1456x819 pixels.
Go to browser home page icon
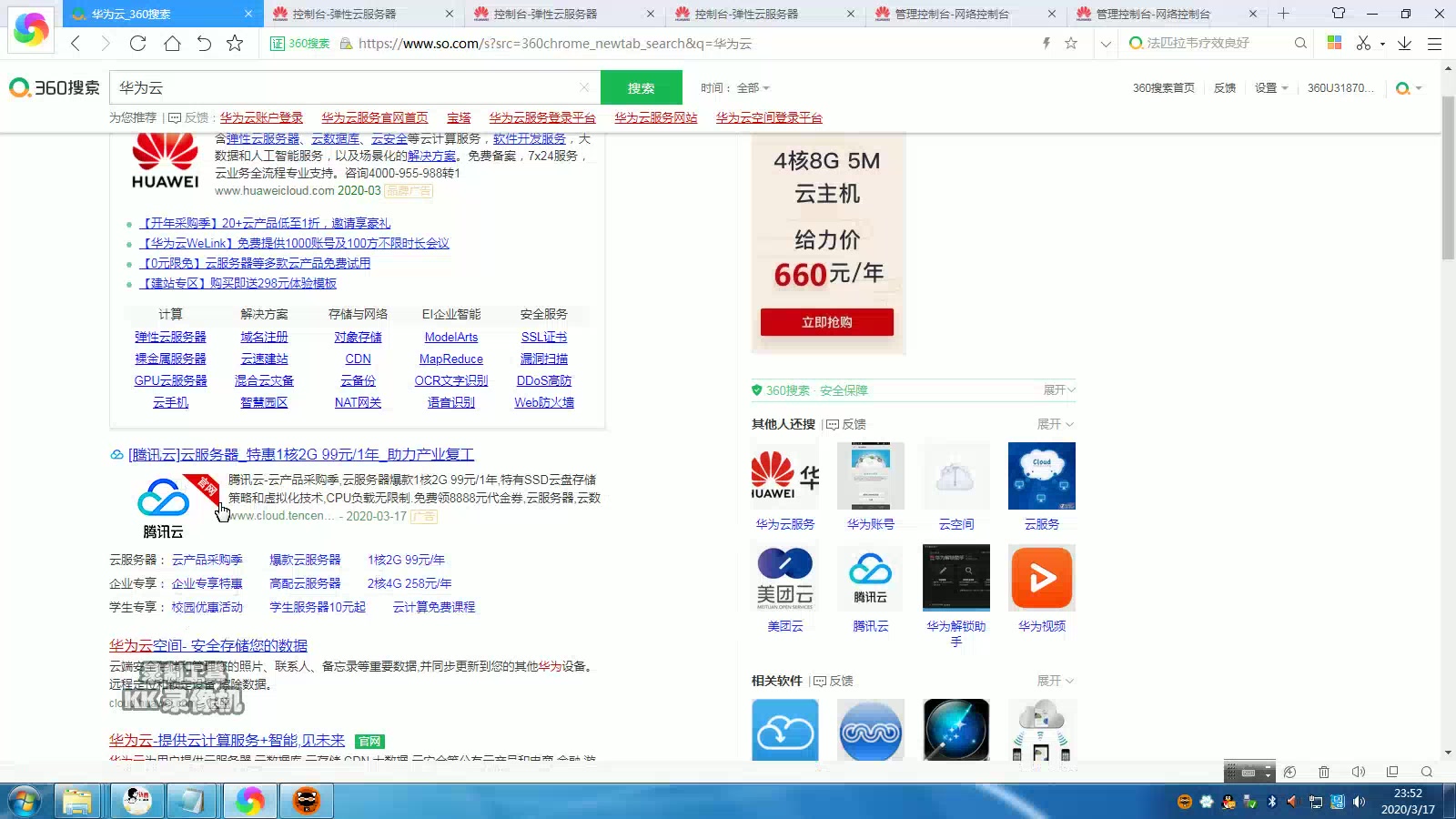[x=172, y=43]
